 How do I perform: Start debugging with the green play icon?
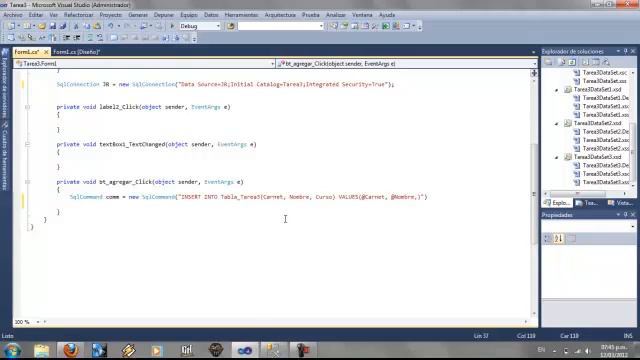pyautogui.click(x=172, y=26)
